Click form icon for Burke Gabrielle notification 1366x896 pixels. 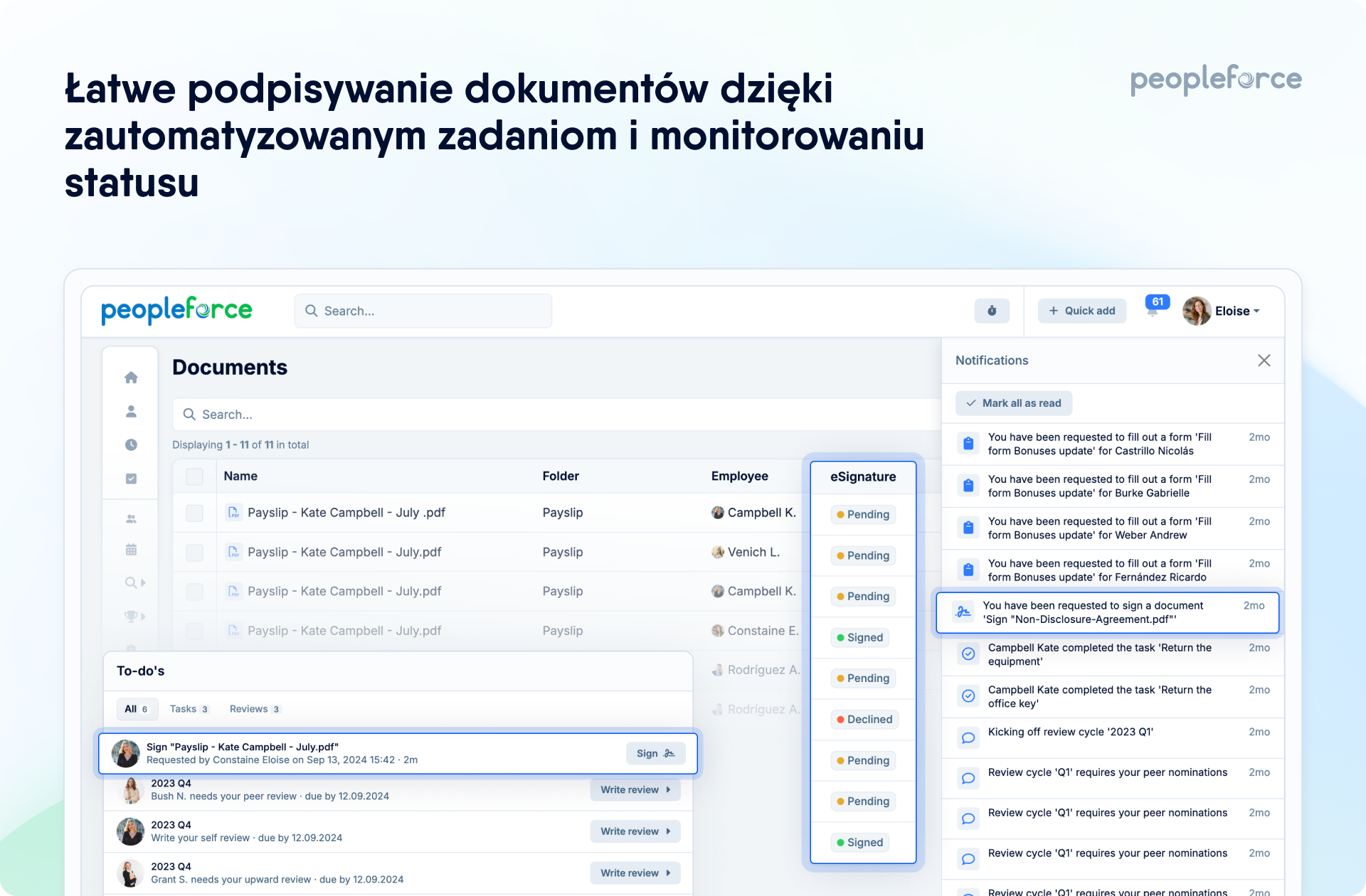pyautogui.click(x=968, y=486)
